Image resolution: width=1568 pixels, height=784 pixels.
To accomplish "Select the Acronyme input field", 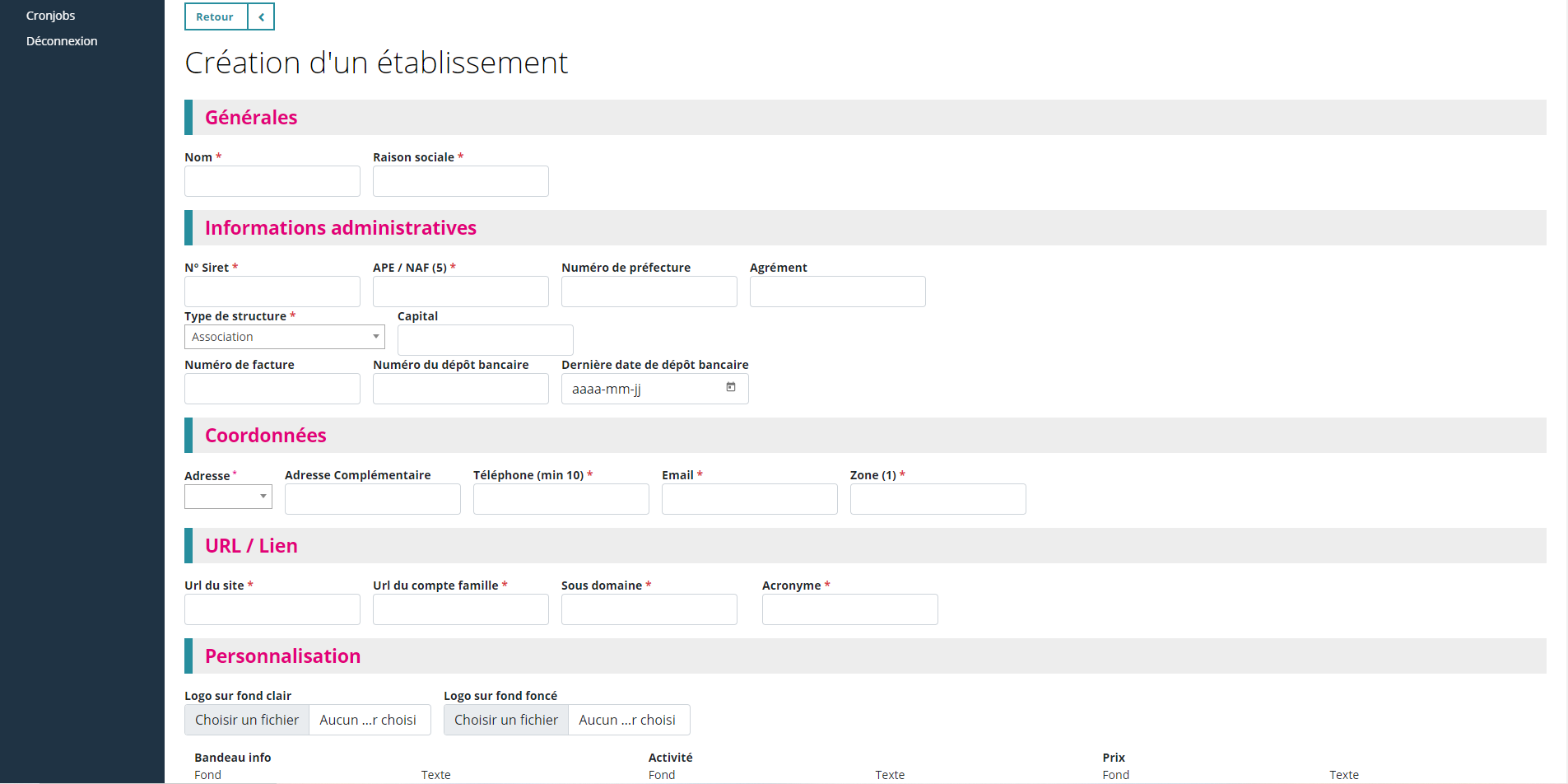I will tap(850, 609).
